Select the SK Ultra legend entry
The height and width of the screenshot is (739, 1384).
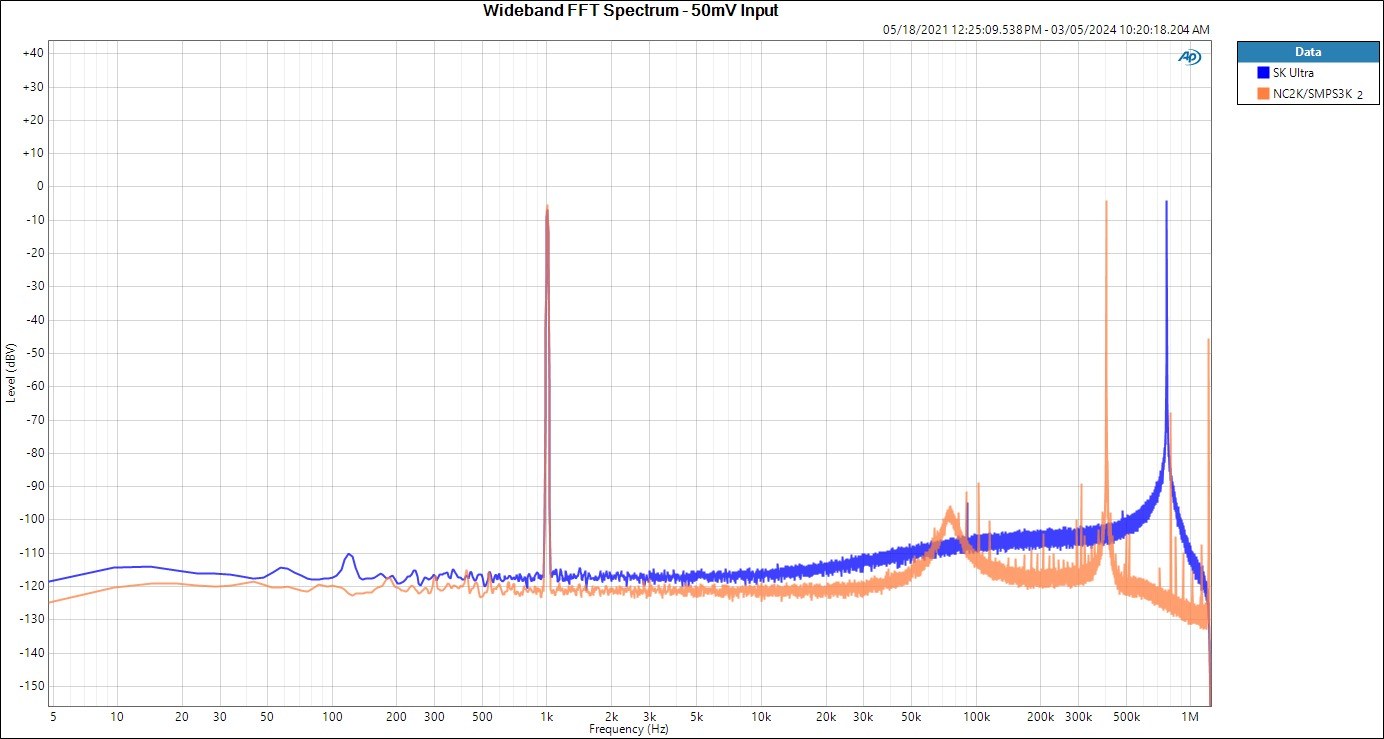click(1293, 73)
